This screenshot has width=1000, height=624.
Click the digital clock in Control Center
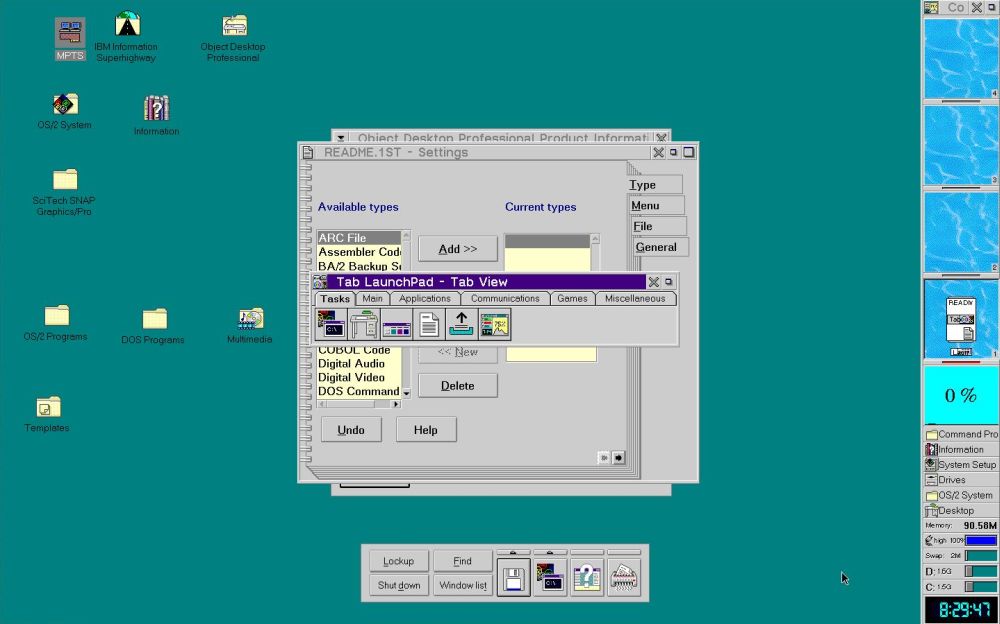pos(962,609)
